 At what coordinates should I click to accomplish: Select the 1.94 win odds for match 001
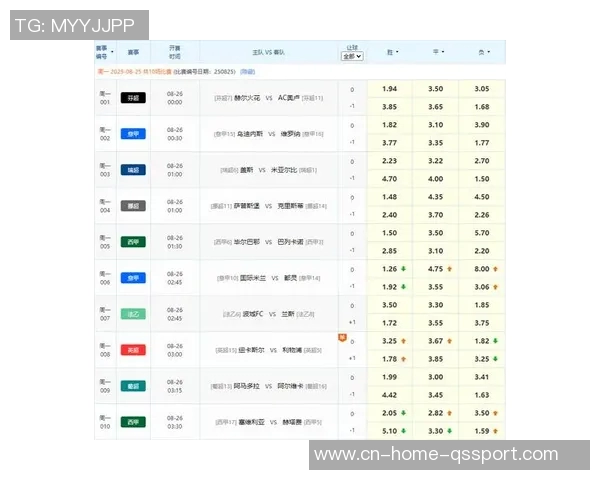coord(390,89)
